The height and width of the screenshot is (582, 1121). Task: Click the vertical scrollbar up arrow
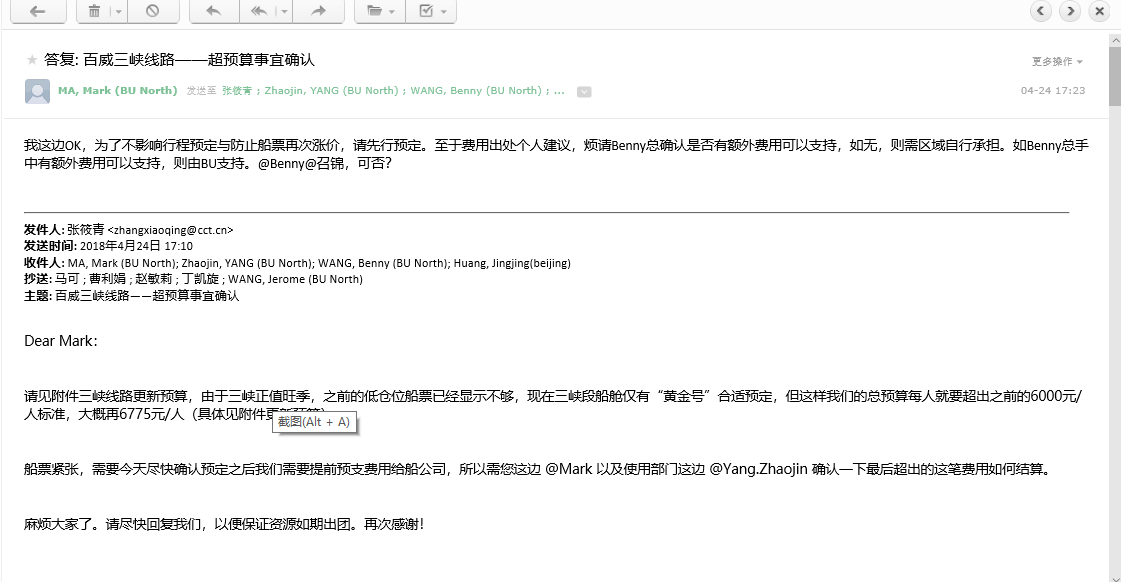pyautogui.click(x=1114, y=40)
